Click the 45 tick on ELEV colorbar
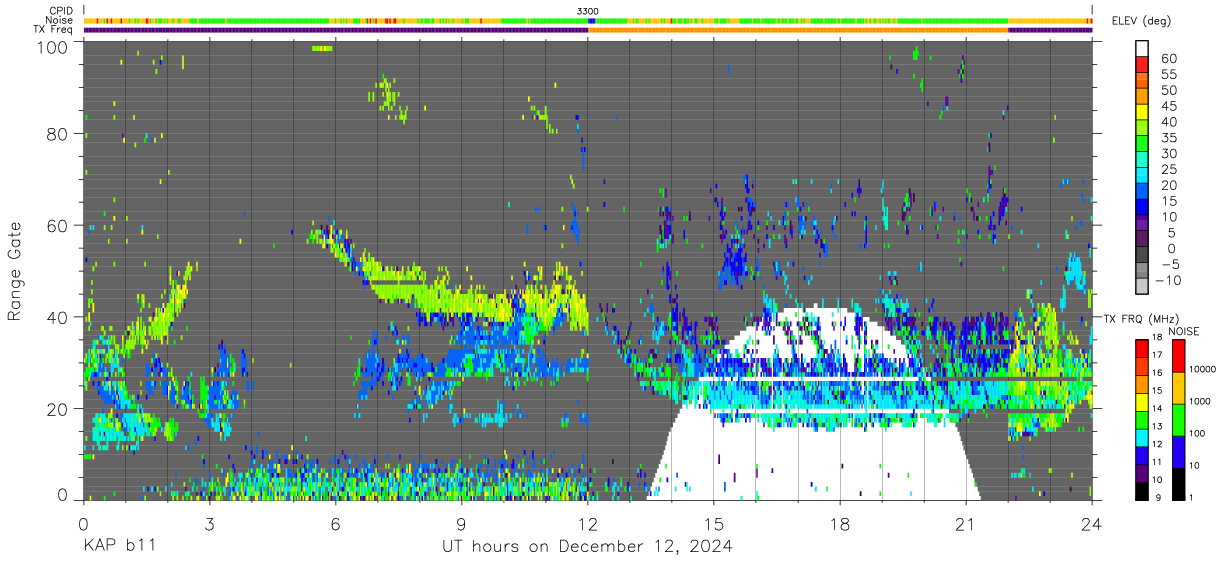 (1167, 106)
